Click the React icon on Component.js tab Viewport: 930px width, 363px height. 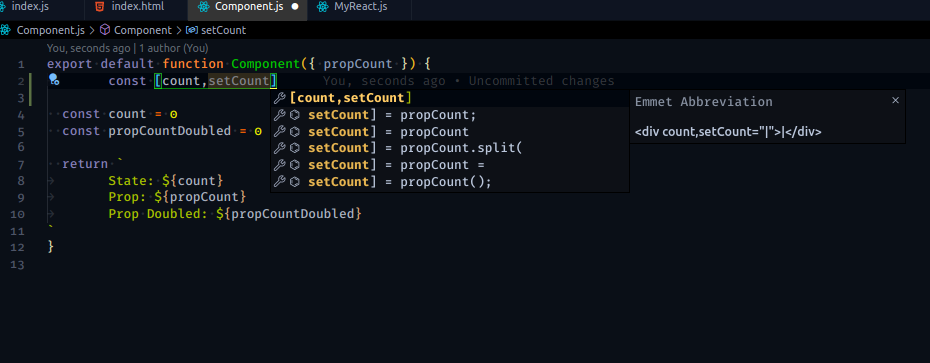tap(203, 7)
